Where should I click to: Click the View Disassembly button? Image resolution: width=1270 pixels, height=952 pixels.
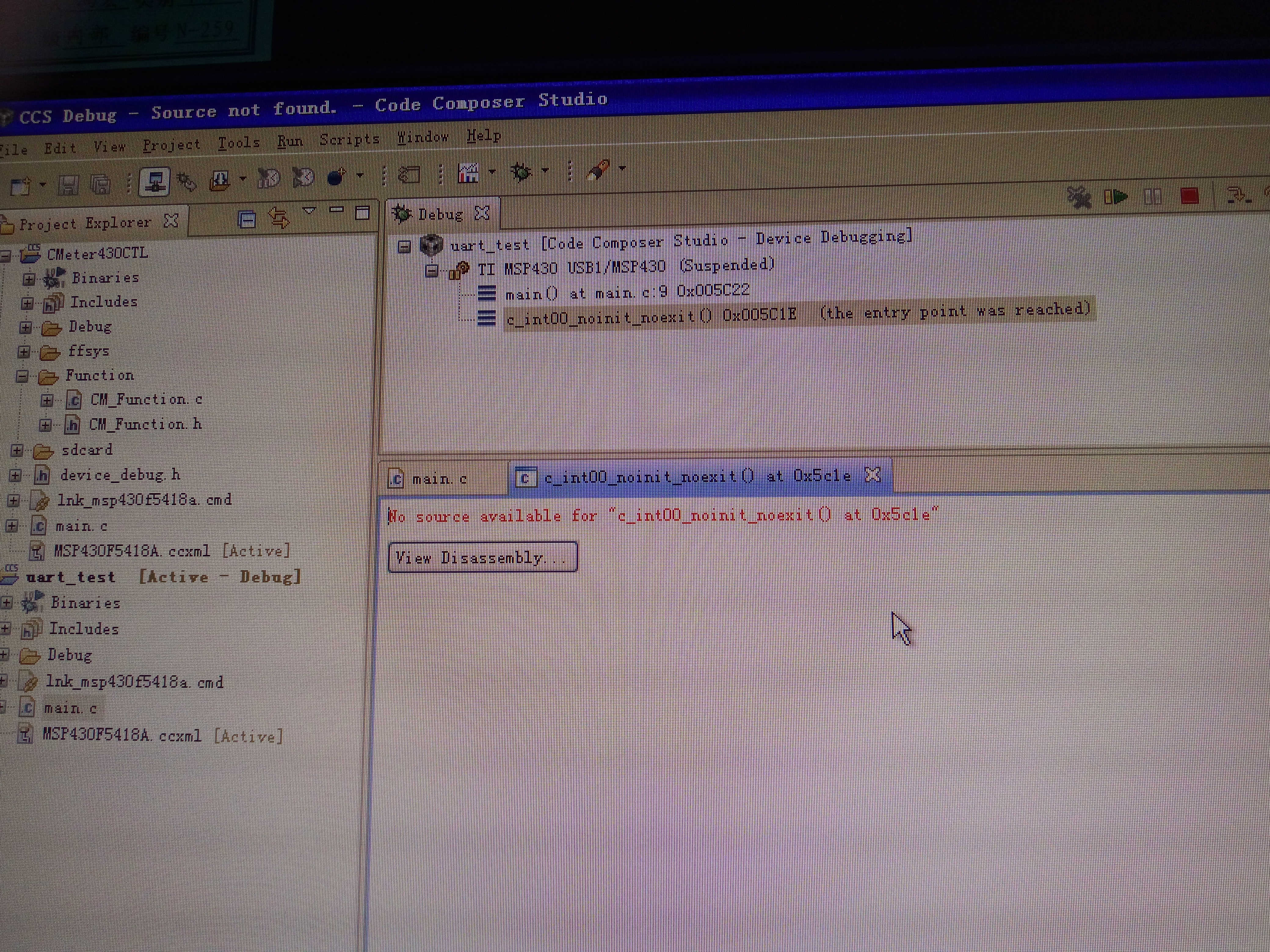click(482, 557)
